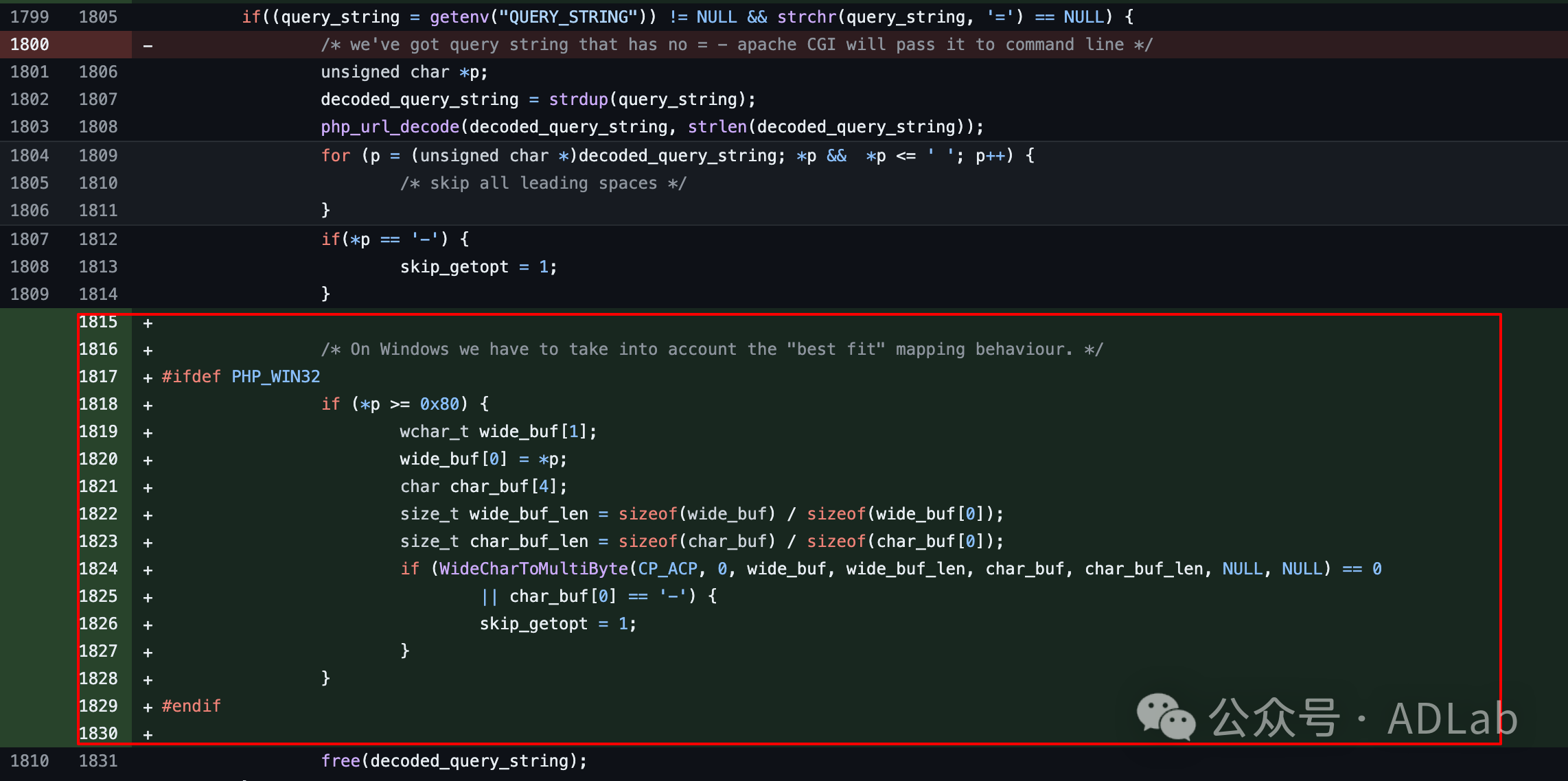The height and width of the screenshot is (781, 1568).
Task: Click the plus marker on added line 1815
Action: (x=148, y=323)
